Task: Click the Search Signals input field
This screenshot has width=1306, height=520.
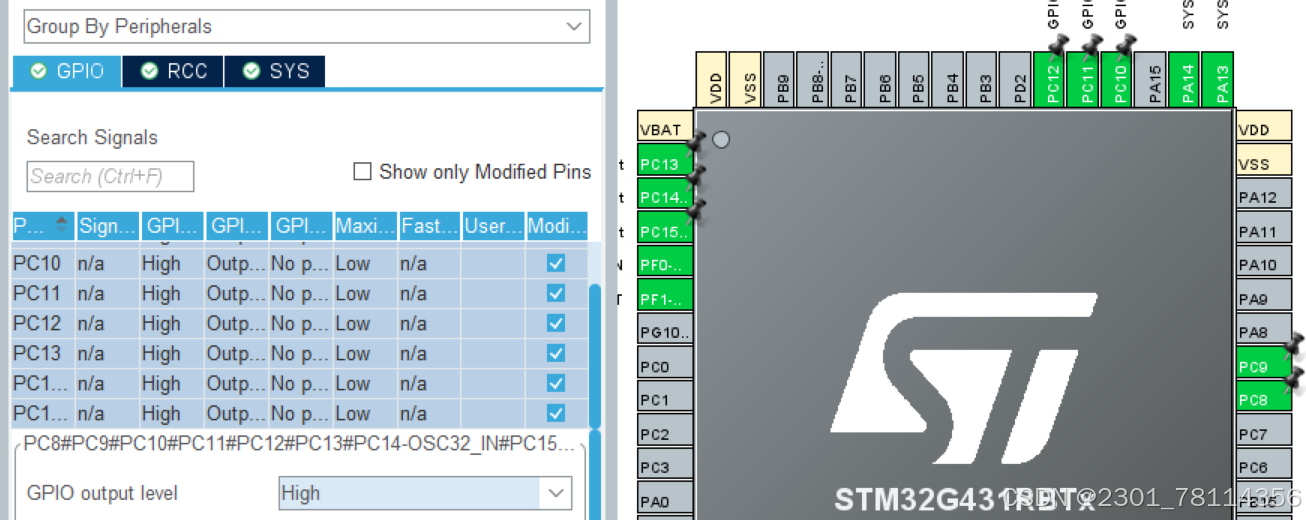Action: pyautogui.click(x=110, y=176)
